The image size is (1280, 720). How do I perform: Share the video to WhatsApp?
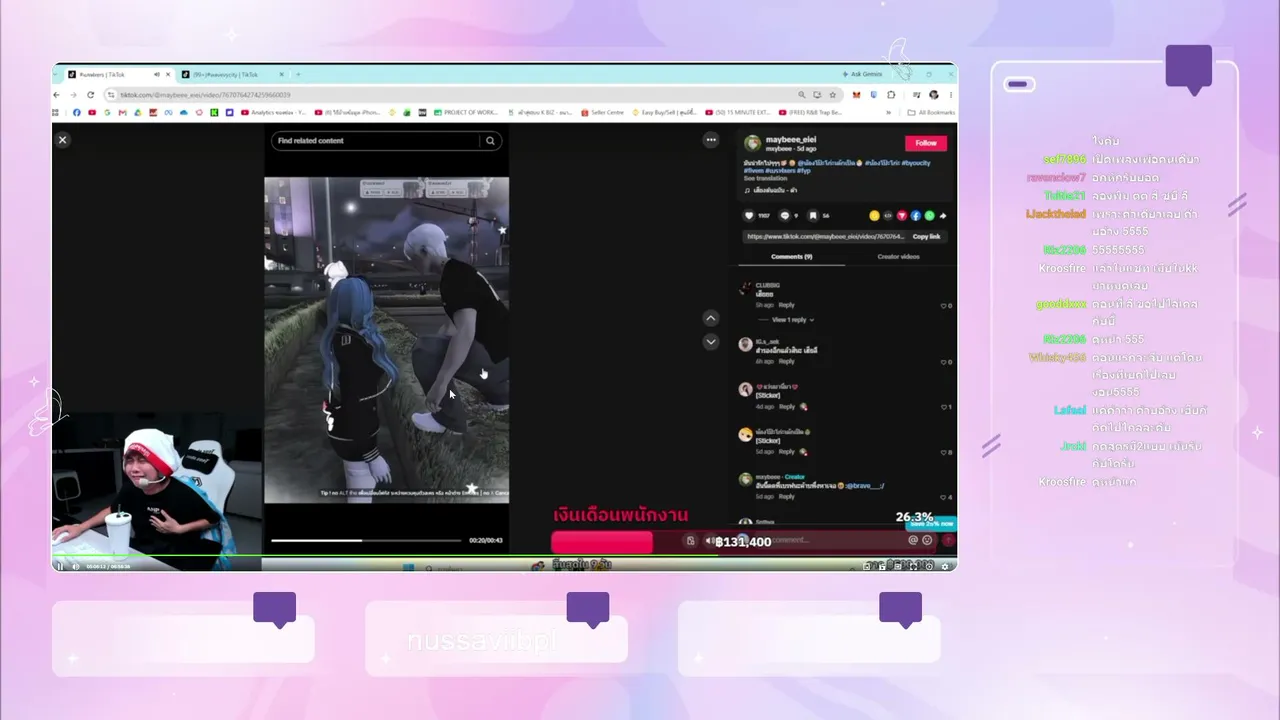pyautogui.click(x=930, y=216)
